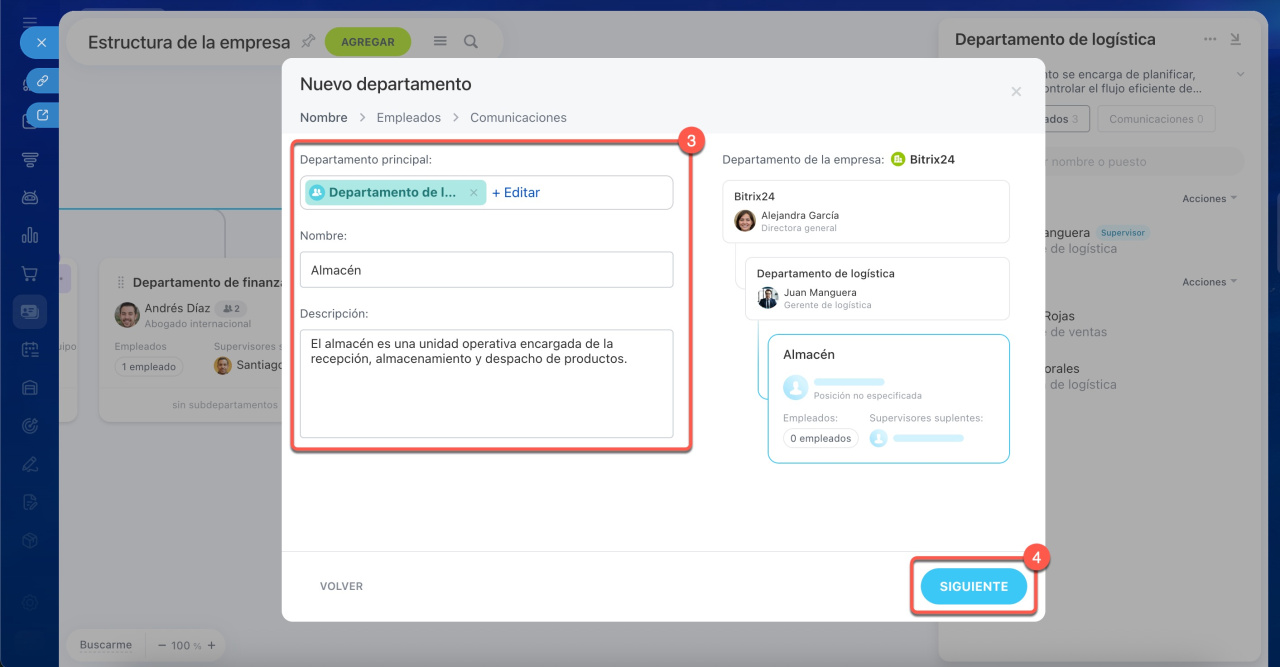Screen dimensions: 1280x667
Task: Click the shopping cart icon in the left sidebar
Action: 30,274
